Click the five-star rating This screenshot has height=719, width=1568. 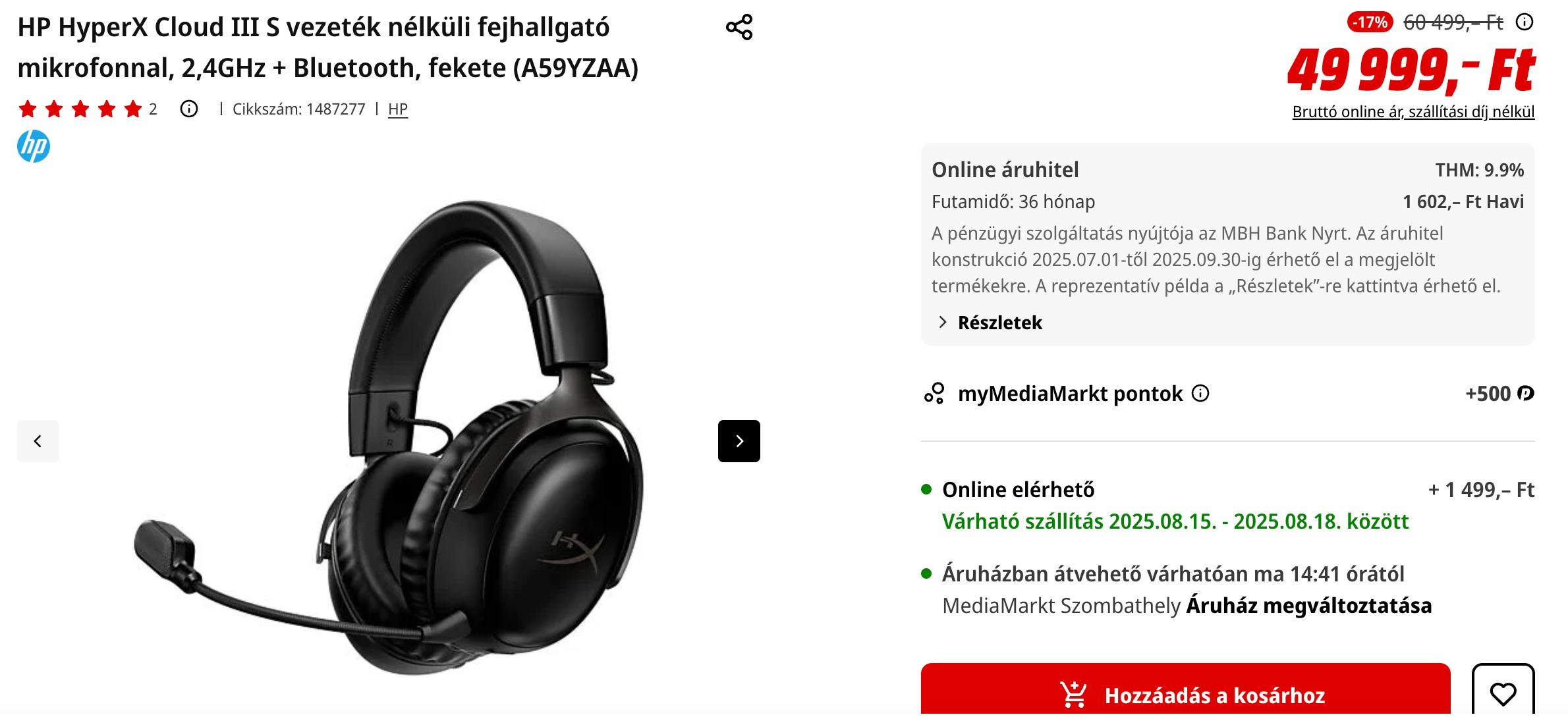pyautogui.click(x=80, y=109)
